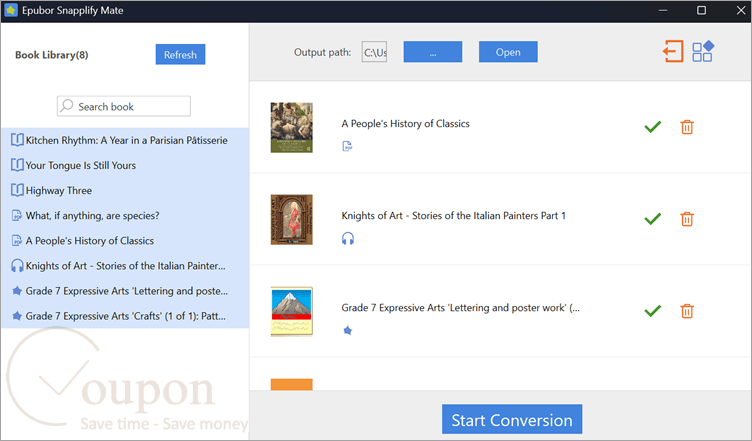Click headphones icon beside Knights of Art in library

tap(17, 266)
